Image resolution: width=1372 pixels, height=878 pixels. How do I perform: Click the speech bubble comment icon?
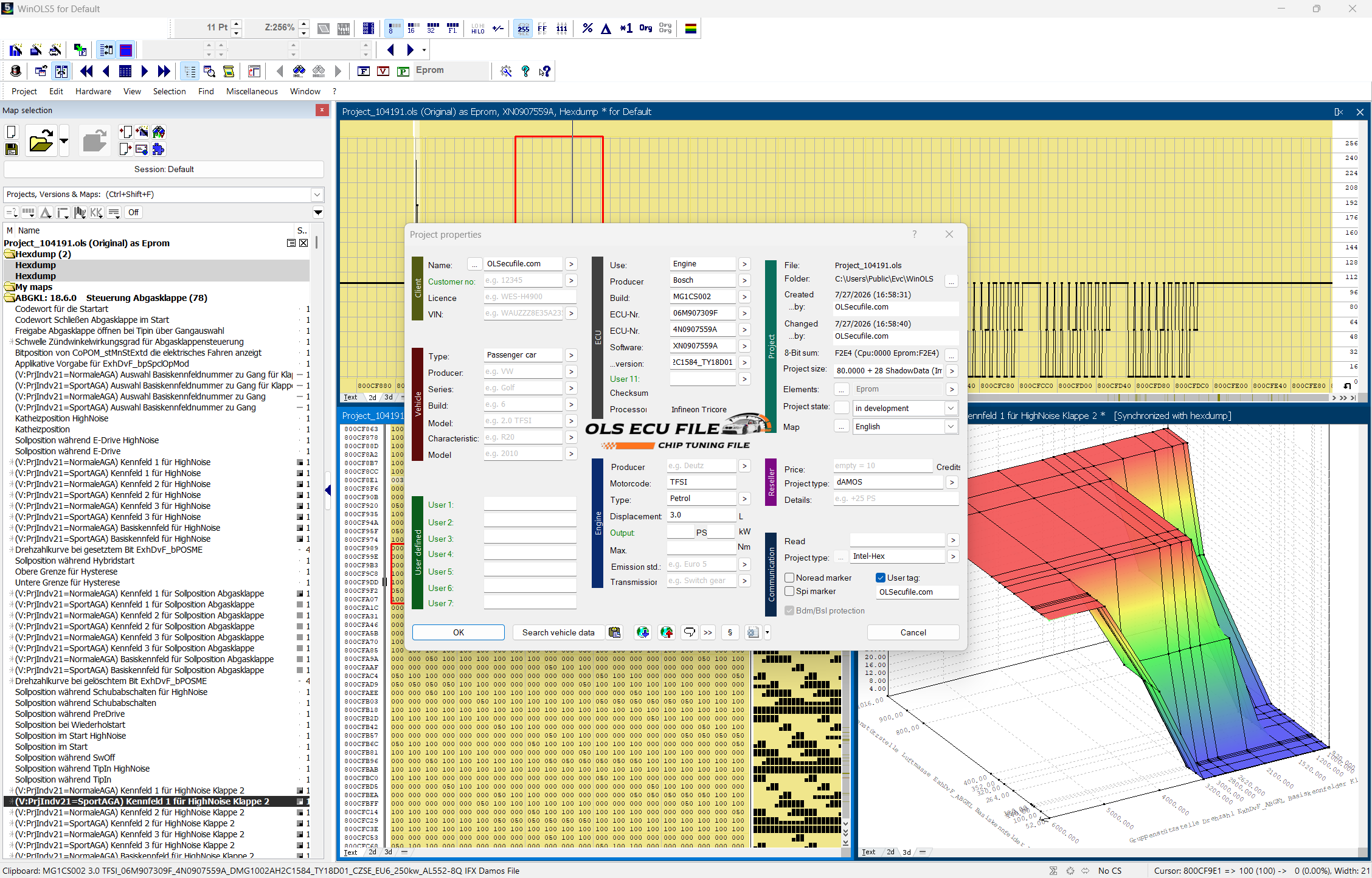tap(689, 632)
